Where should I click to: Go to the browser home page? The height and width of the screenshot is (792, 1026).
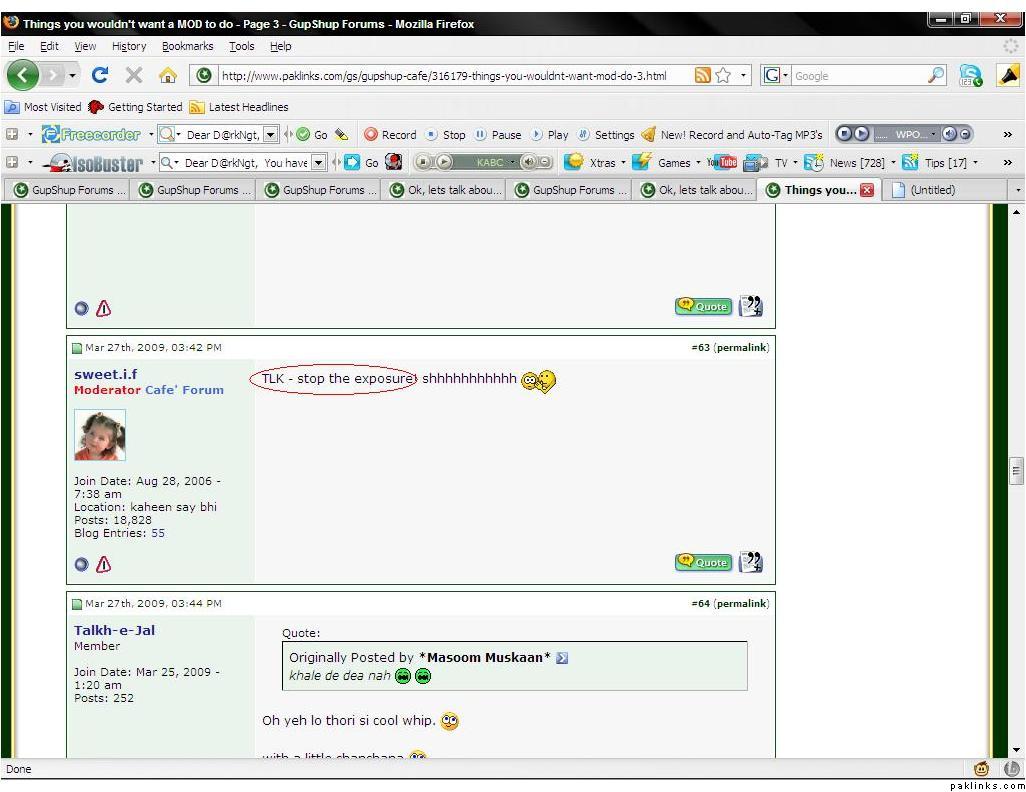point(167,75)
